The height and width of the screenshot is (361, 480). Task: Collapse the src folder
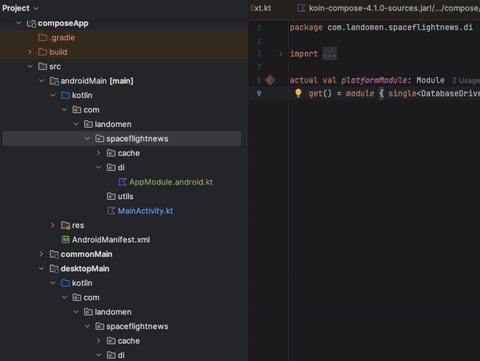tap(30, 66)
